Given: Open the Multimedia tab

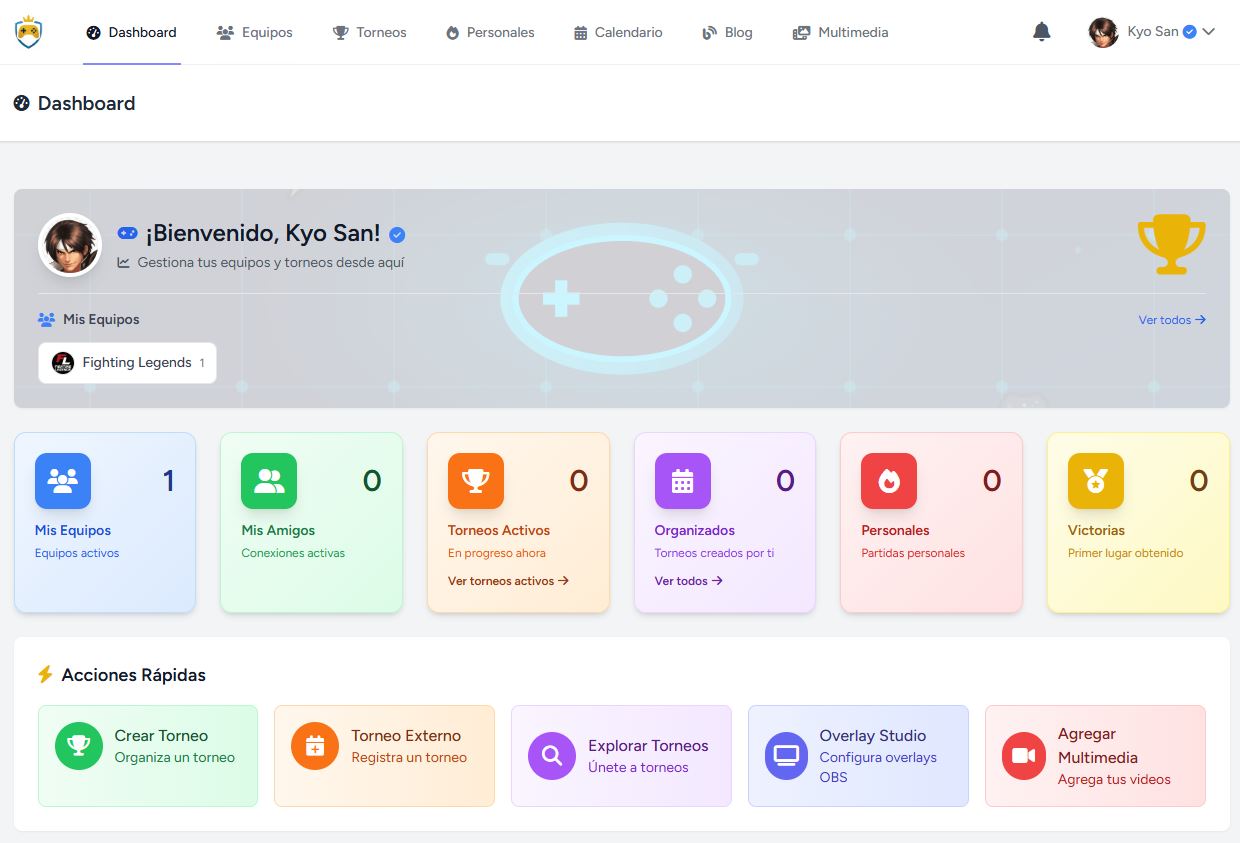Looking at the screenshot, I should pos(840,32).
